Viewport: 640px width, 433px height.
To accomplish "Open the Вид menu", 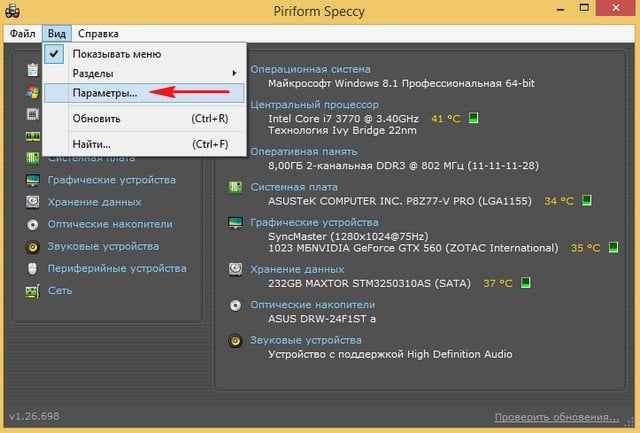I will point(57,33).
